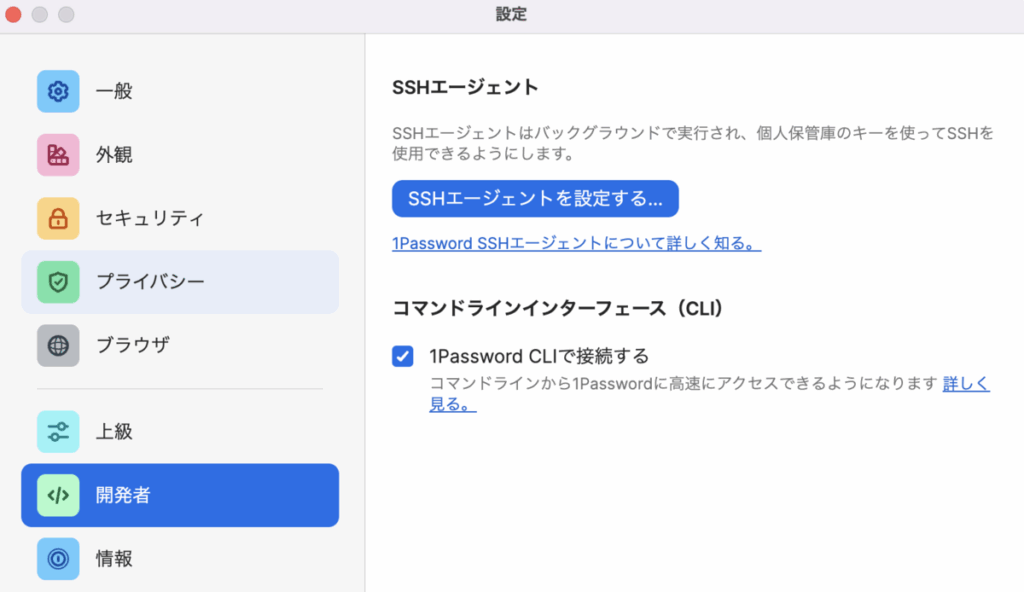Click the 1Password CLIで接続する label text
This screenshot has width=1024, height=592.
tap(539, 356)
